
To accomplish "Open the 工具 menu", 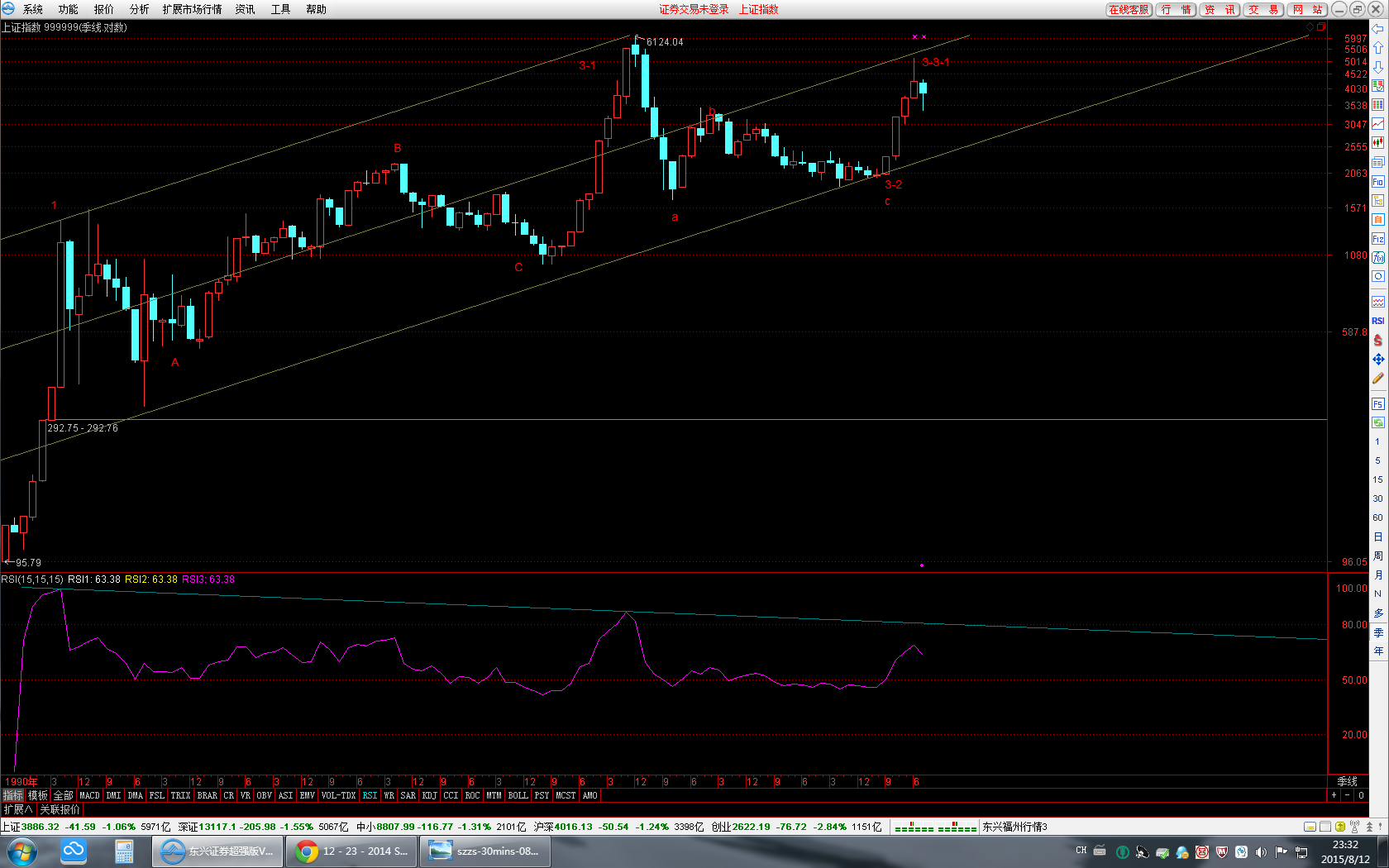I will pos(281,9).
